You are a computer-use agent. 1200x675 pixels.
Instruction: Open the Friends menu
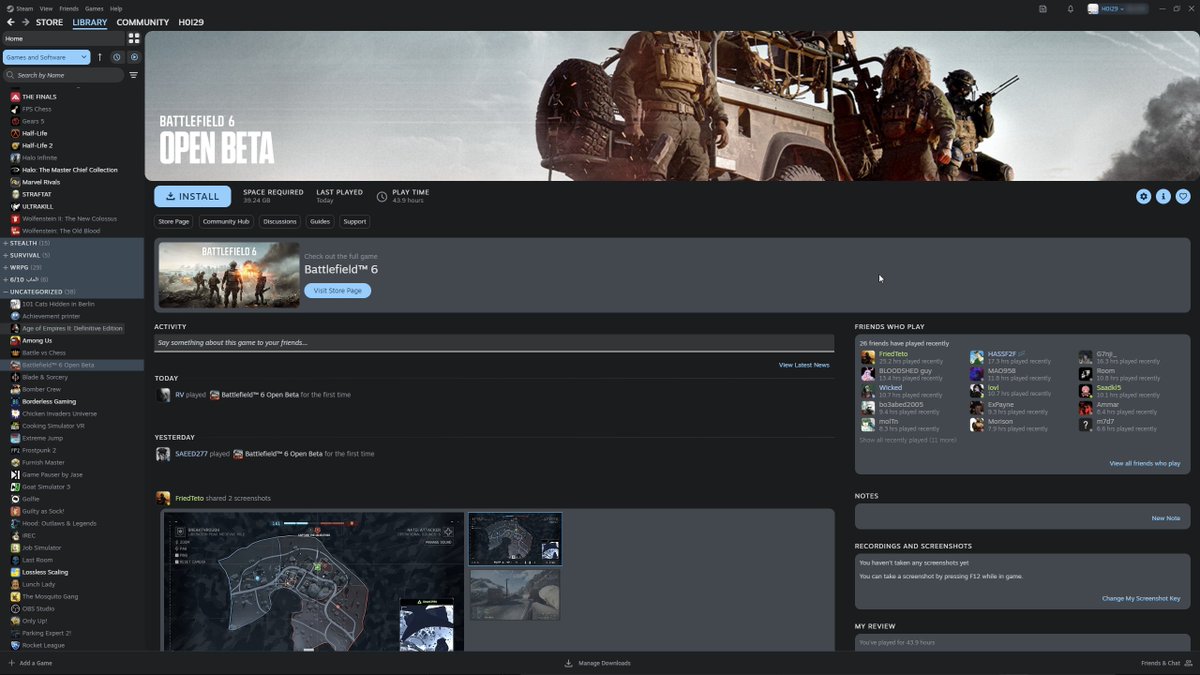[69, 8]
